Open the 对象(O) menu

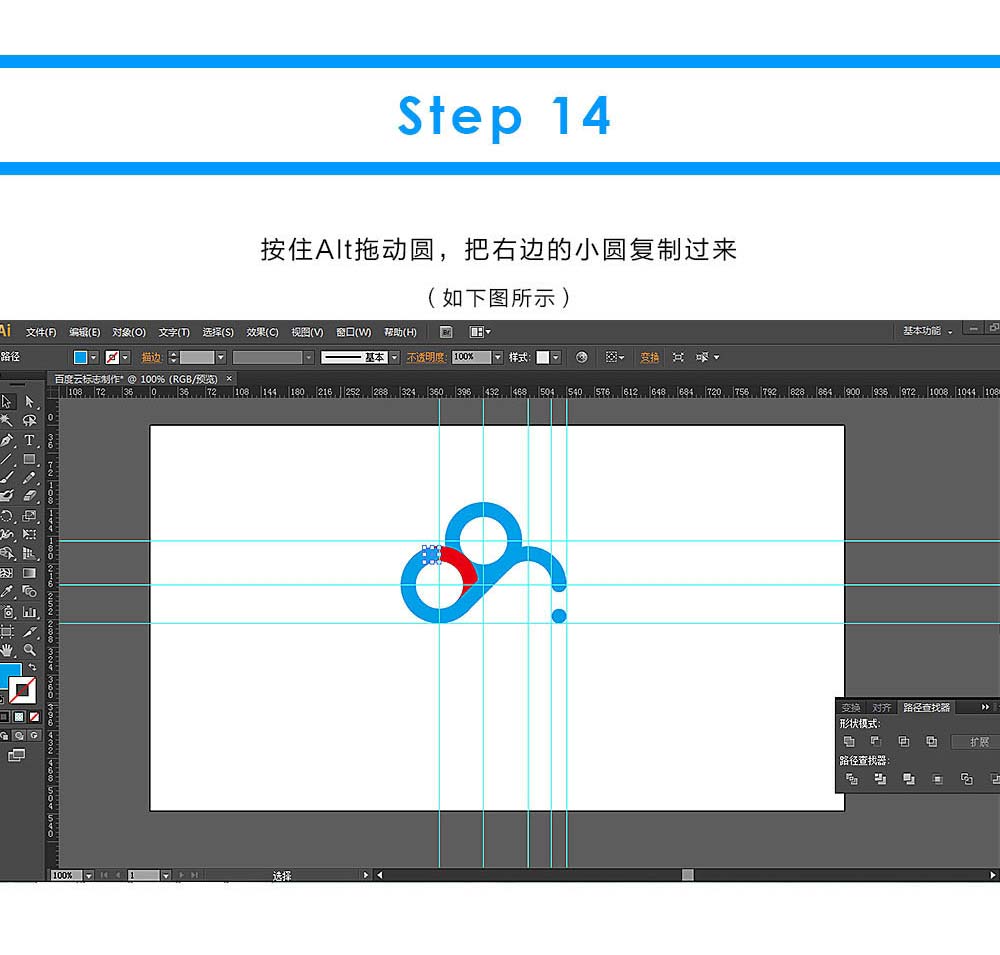(129, 332)
